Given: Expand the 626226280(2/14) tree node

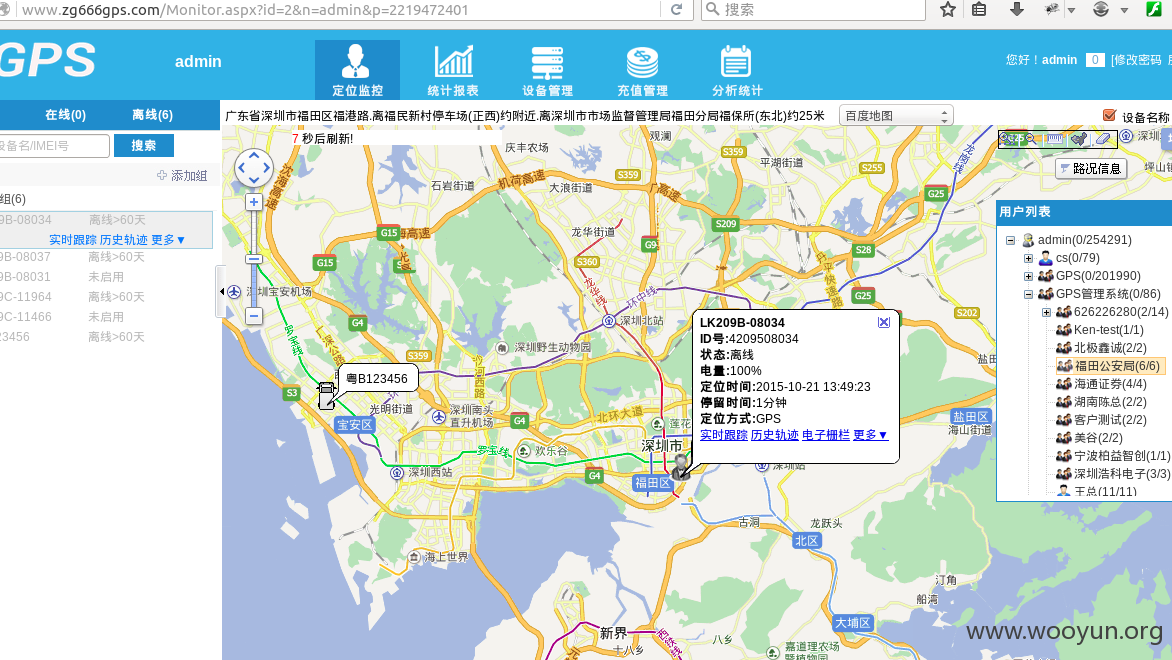Looking at the screenshot, I should [x=1046, y=312].
